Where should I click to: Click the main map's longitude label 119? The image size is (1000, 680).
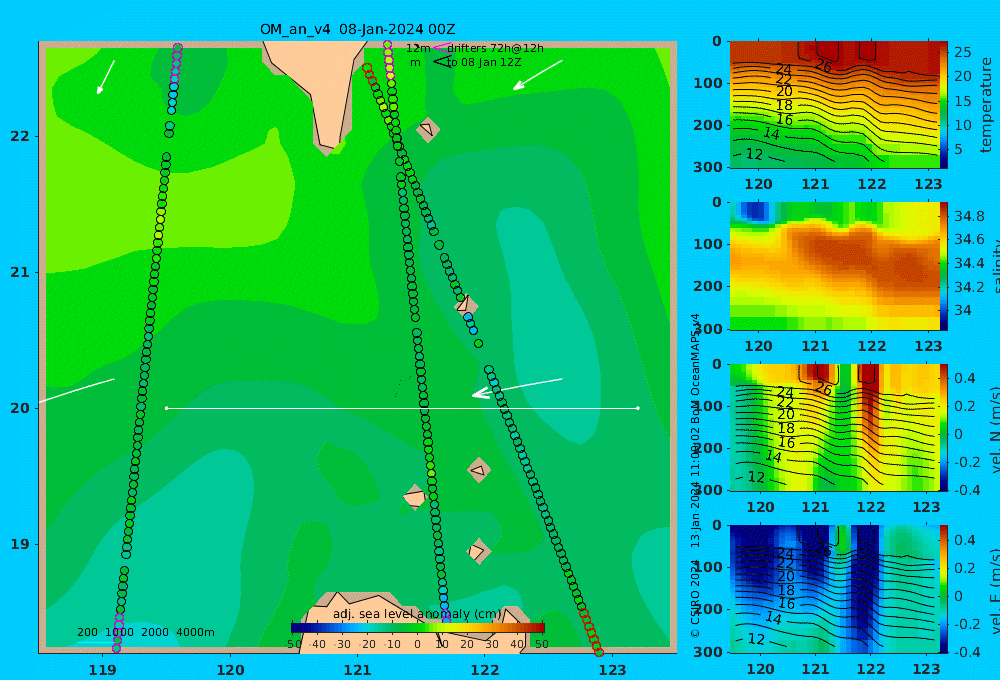pyautogui.click(x=103, y=670)
